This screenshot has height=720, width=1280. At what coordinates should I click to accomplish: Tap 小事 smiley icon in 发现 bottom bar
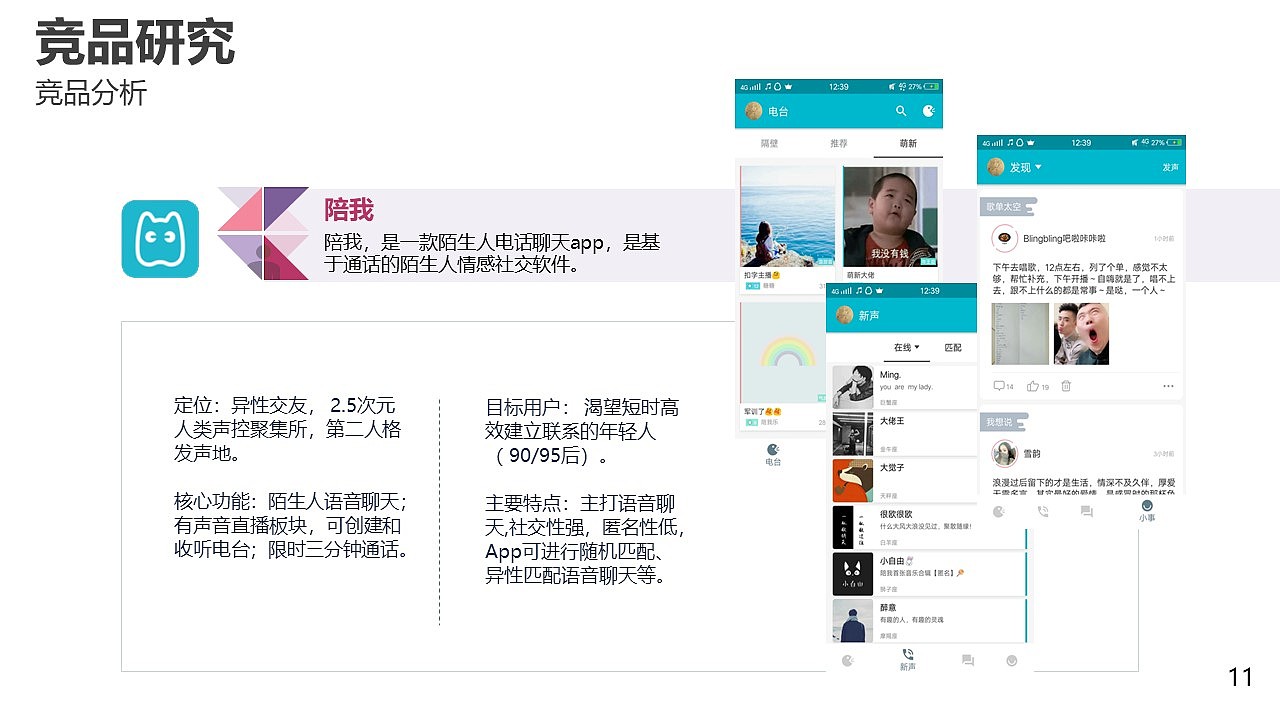point(1147,511)
